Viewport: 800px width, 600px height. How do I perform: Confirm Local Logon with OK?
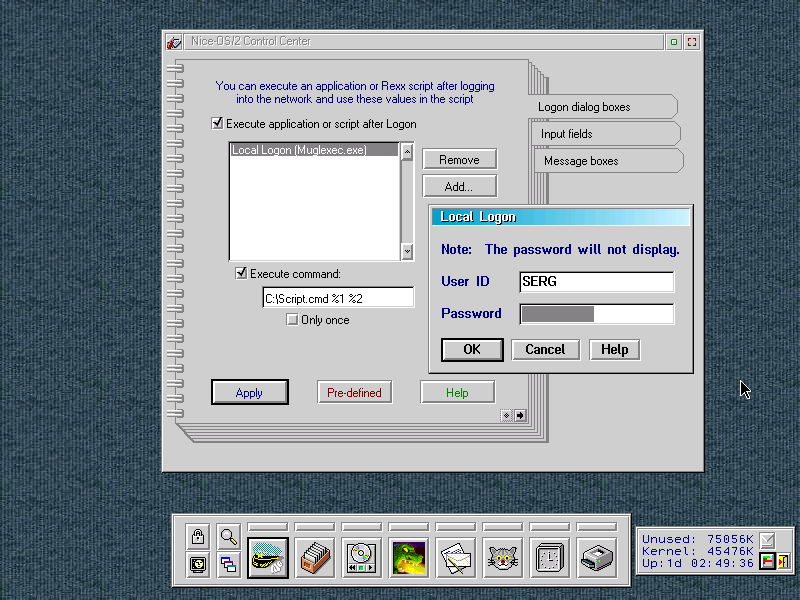(472, 349)
